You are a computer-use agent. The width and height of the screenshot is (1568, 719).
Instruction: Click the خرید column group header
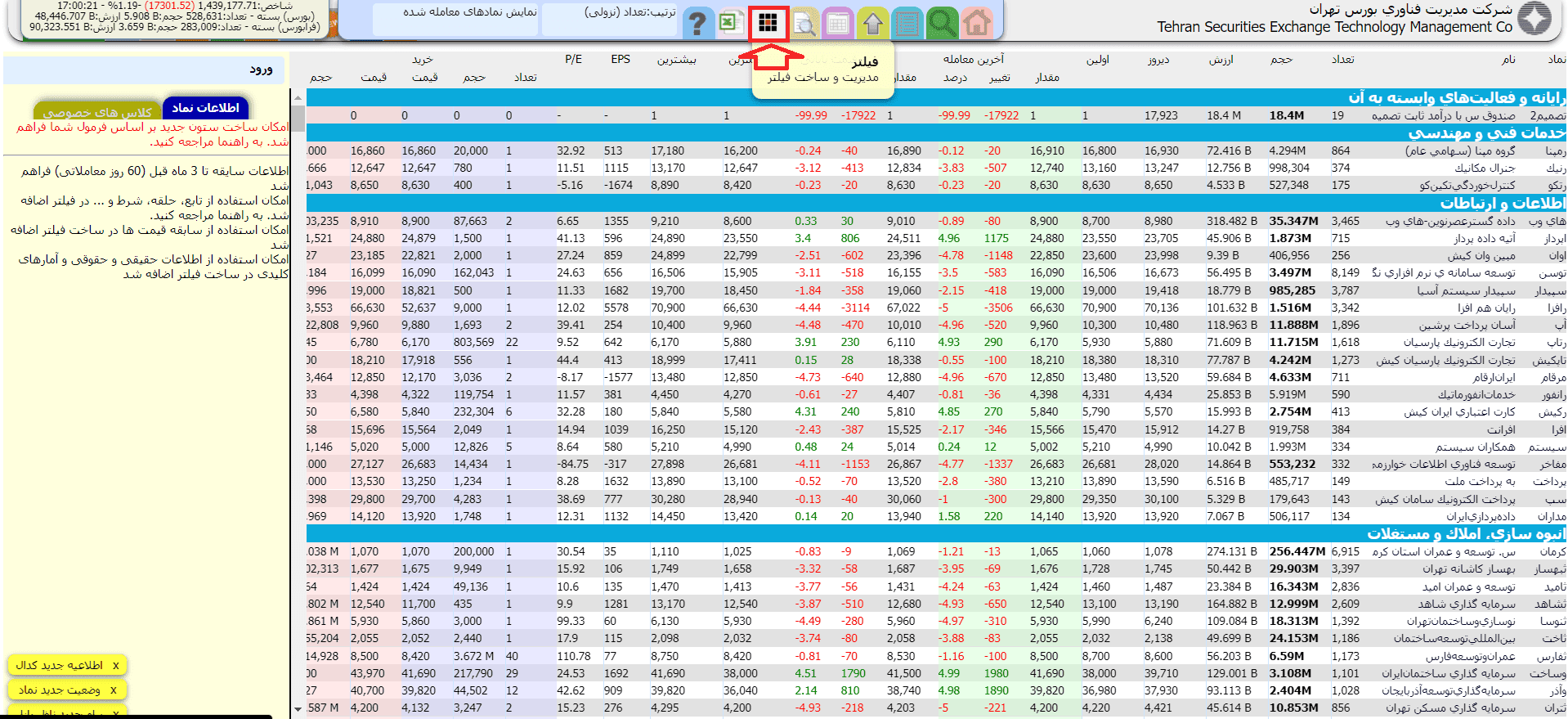point(423,59)
